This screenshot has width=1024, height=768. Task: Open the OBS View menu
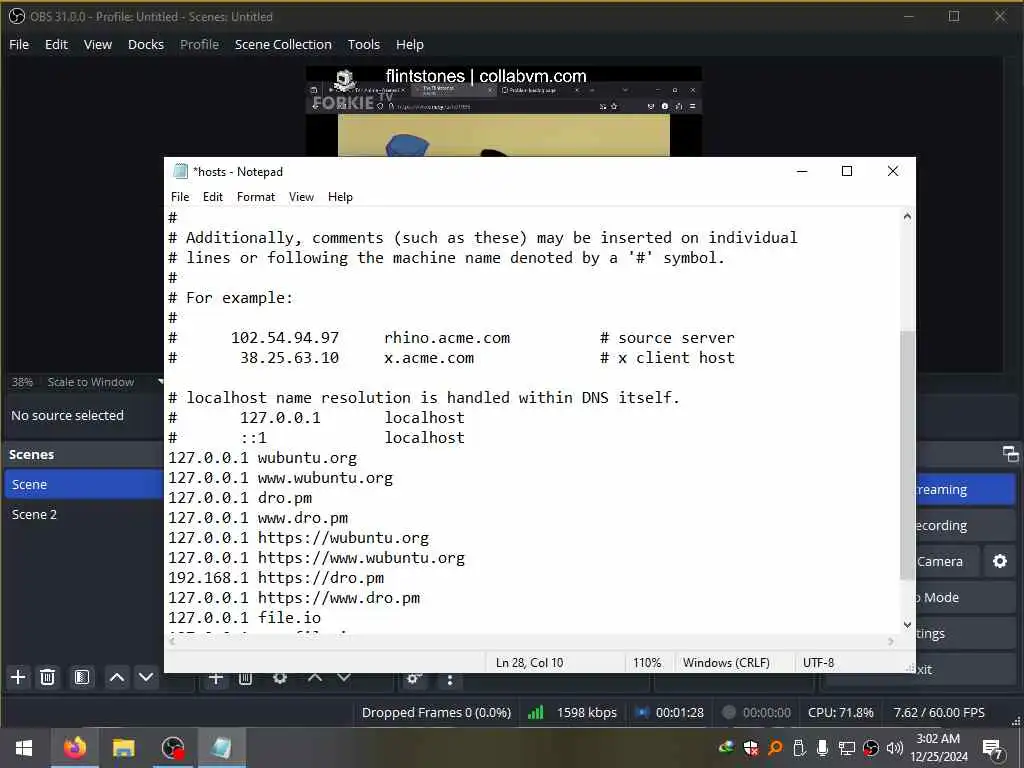click(x=97, y=44)
